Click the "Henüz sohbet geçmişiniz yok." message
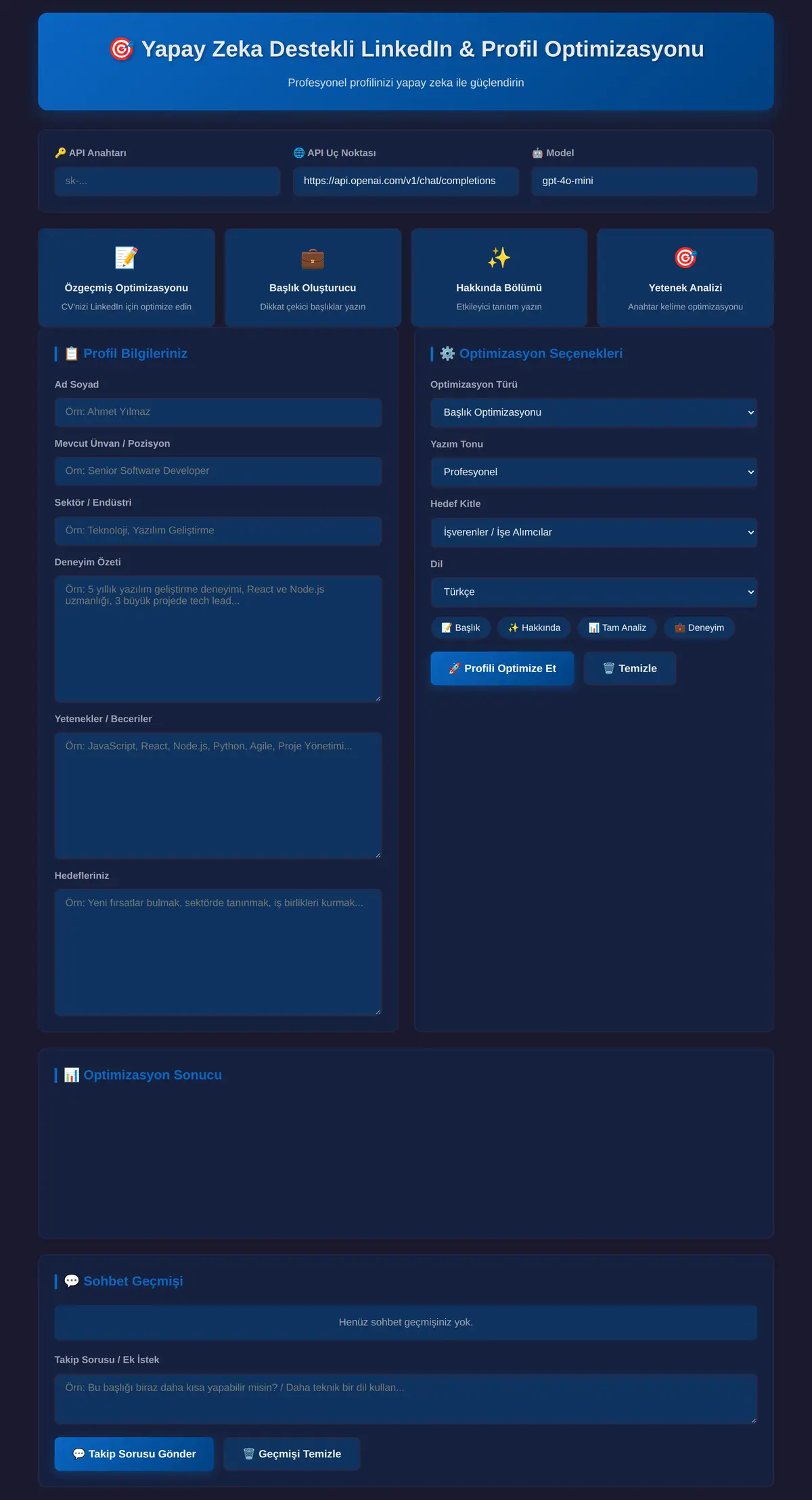 point(406,1322)
